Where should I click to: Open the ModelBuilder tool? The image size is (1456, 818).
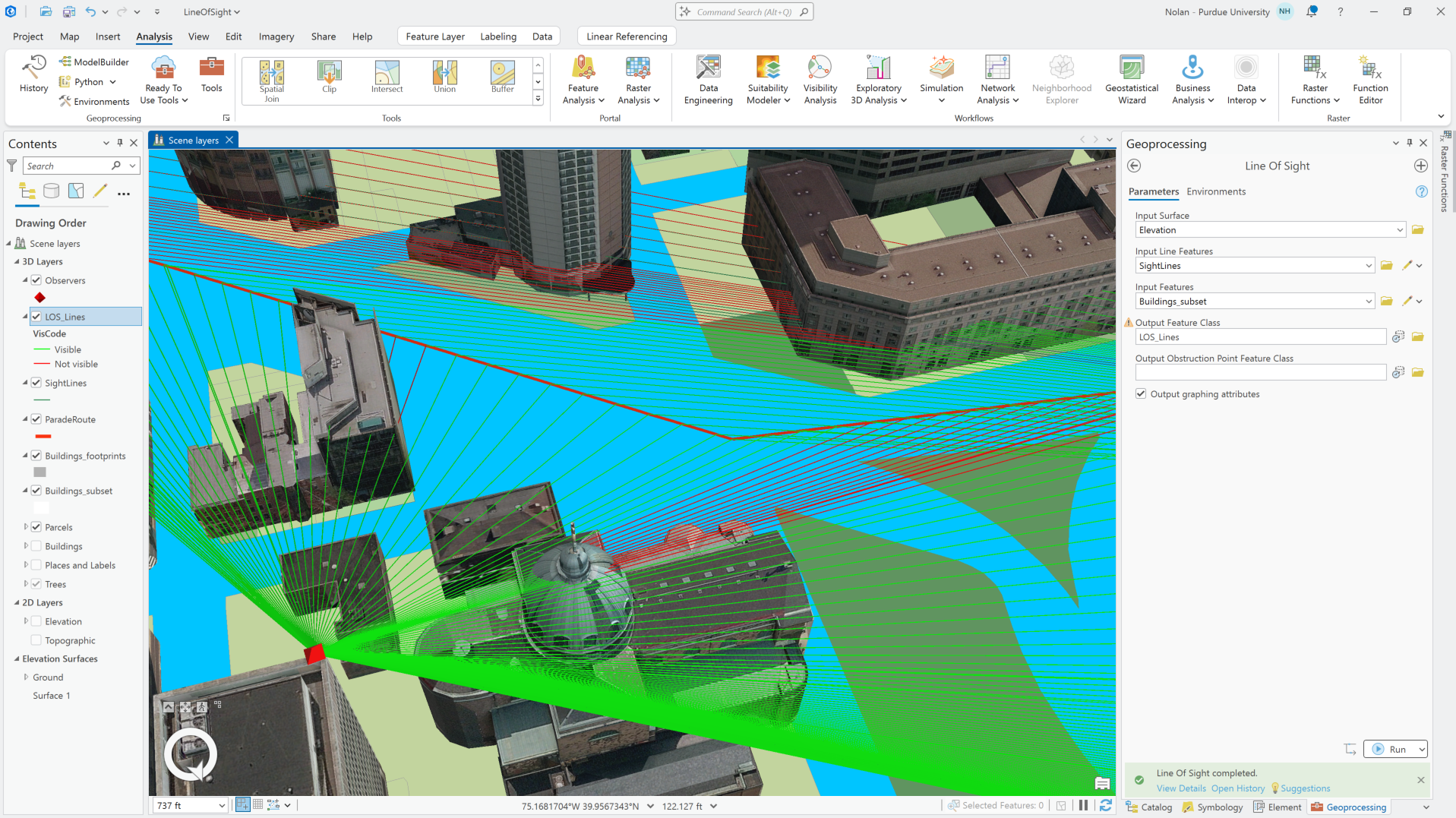[x=94, y=62]
